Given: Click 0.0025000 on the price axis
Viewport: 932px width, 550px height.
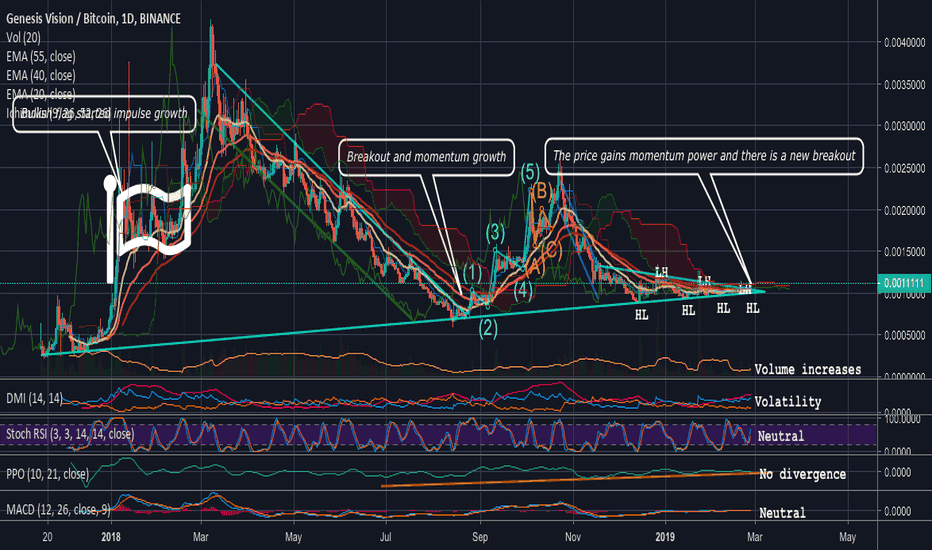Looking at the screenshot, I should pyautogui.click(x=905, y=168).
